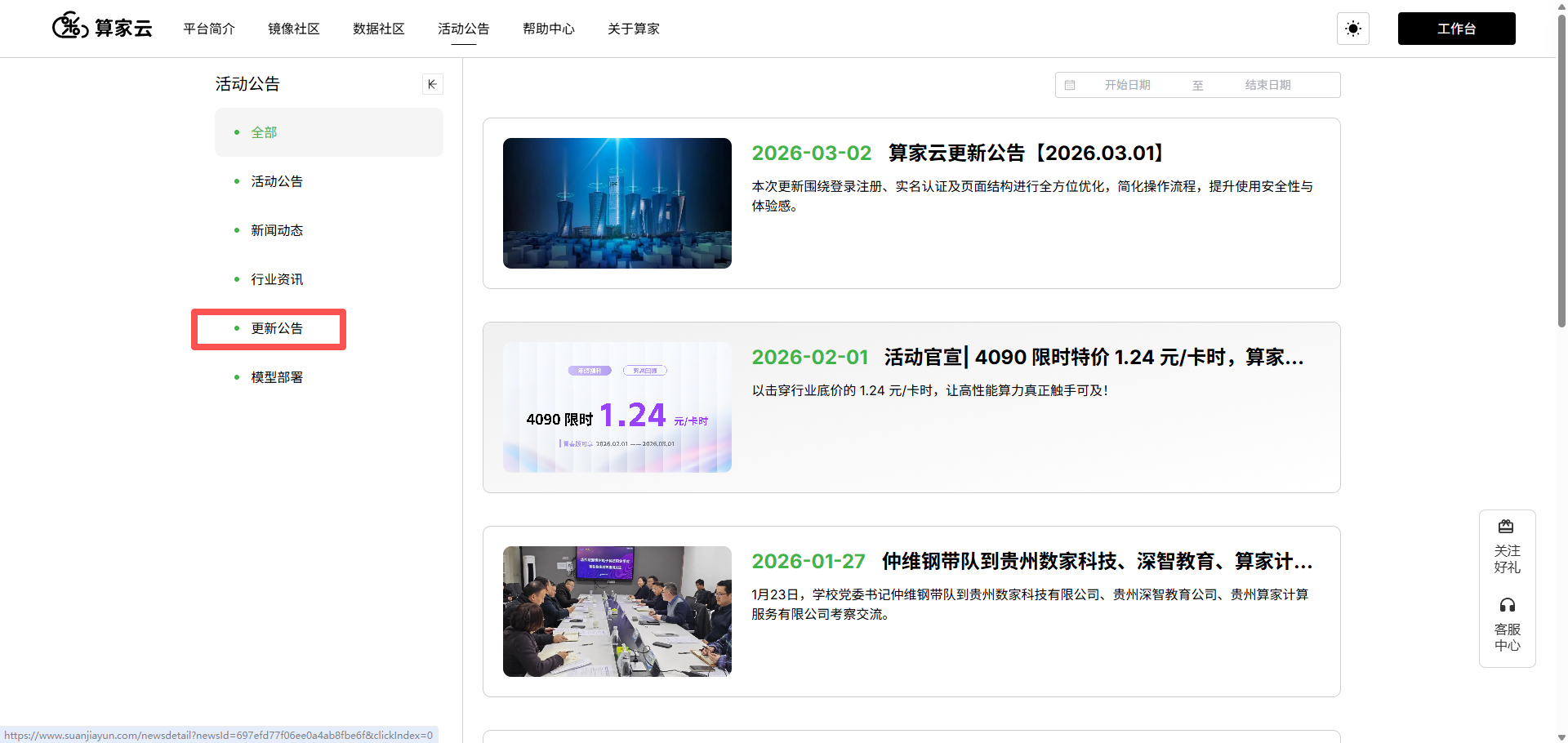Collapse the 活动公告 sidebar panel

pyautogui.click(x=433, y=84)
